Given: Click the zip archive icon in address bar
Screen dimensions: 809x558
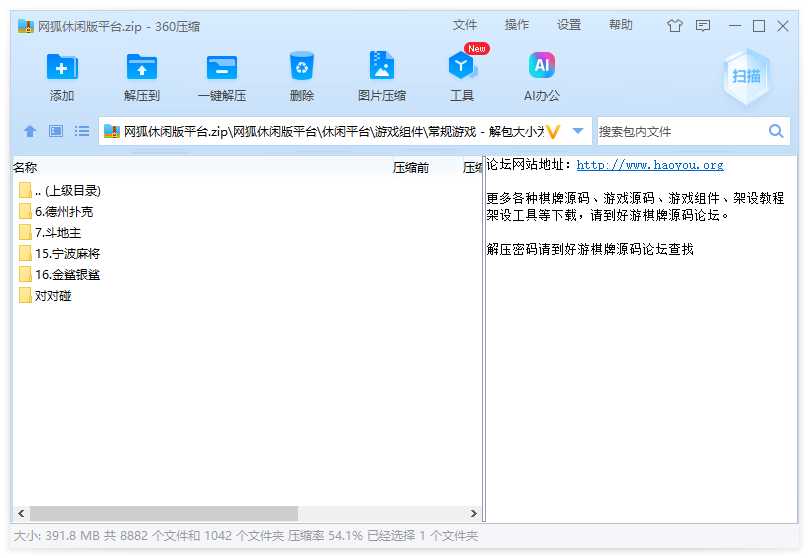Looking at the screenshot, I should coord(112,132).
